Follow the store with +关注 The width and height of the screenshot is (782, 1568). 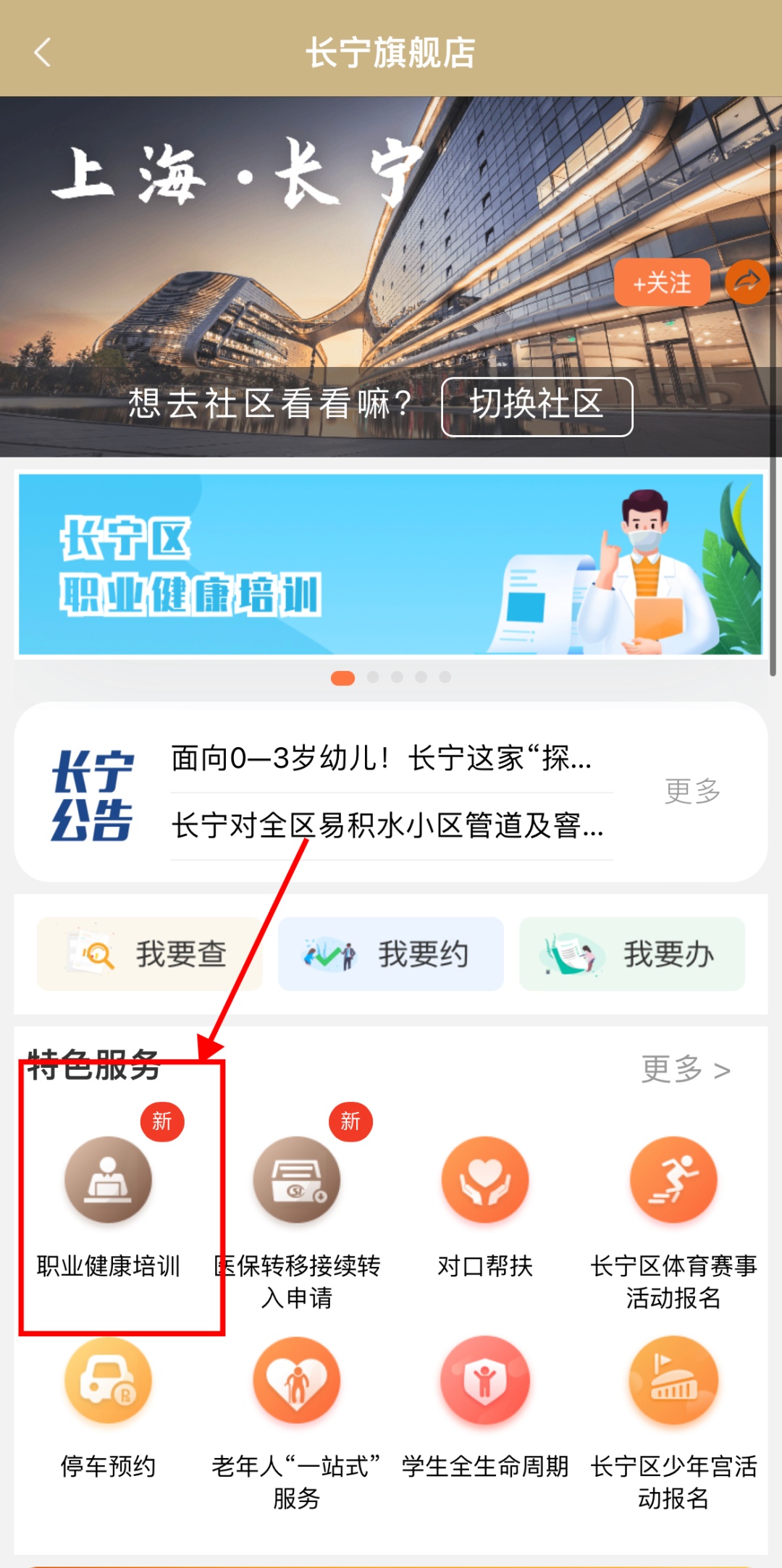(662, 282)
